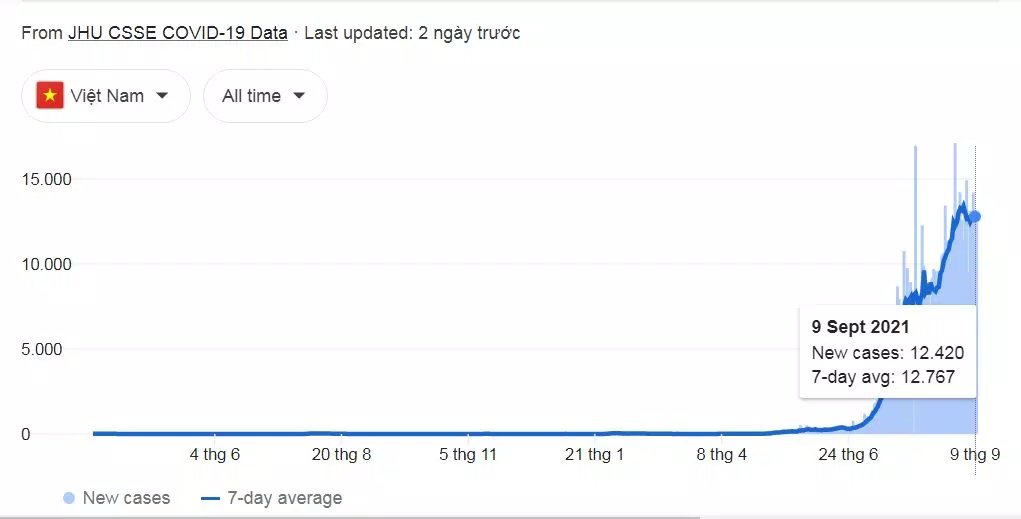Click the 7-day avg: 12.767 tooltip line
The image size is (1021, 519).
(883, 377)
